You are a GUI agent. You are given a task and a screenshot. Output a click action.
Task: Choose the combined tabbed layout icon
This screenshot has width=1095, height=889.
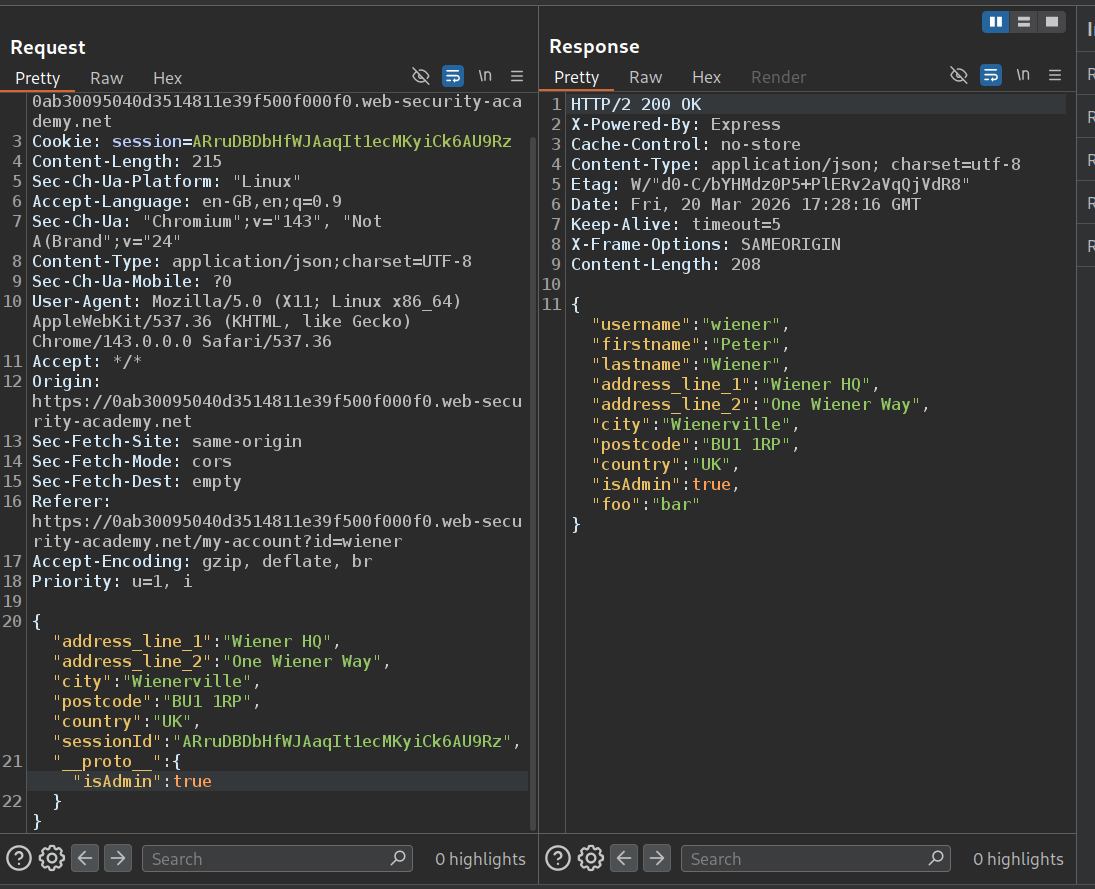coord(1050,21)
